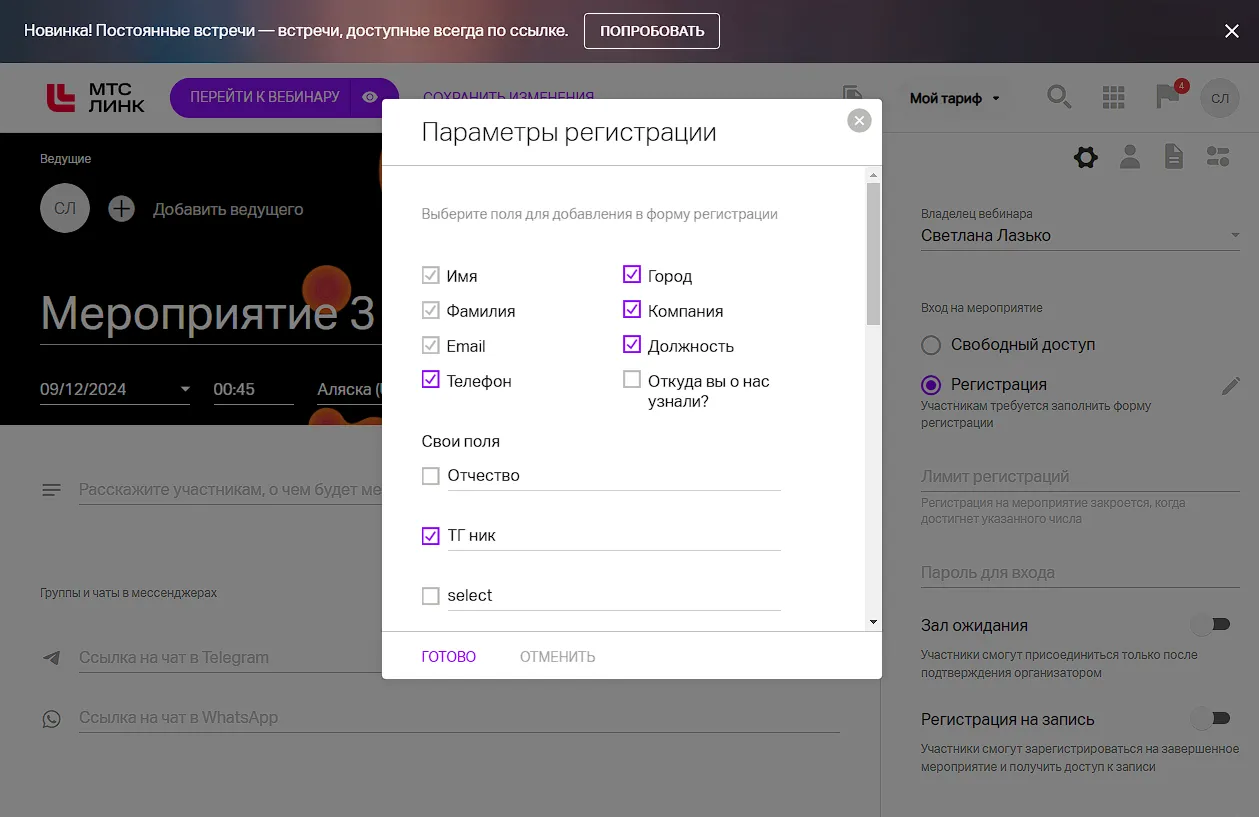
Task: Expand the Мой тариф dropdown
Action: (x=954, y=98)
